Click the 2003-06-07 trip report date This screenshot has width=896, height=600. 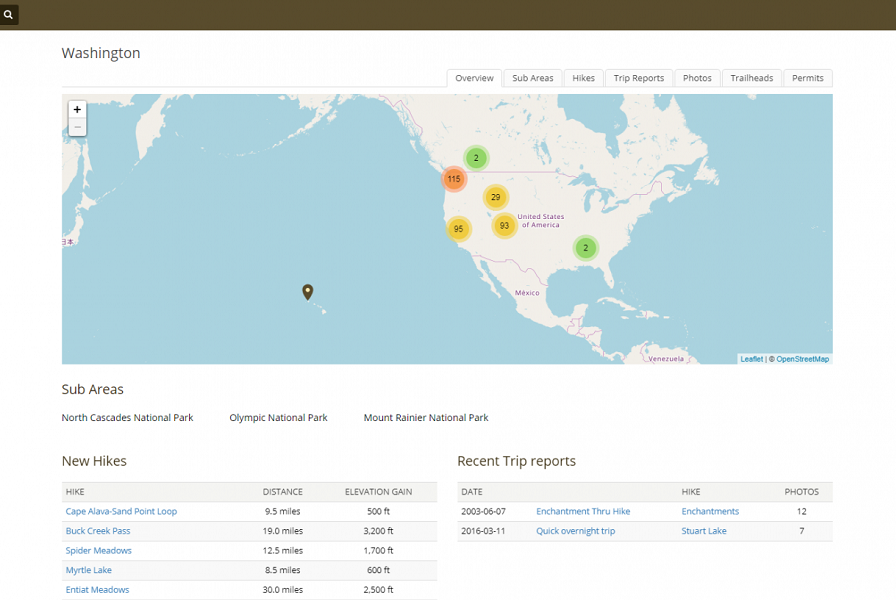click(483, 511)
